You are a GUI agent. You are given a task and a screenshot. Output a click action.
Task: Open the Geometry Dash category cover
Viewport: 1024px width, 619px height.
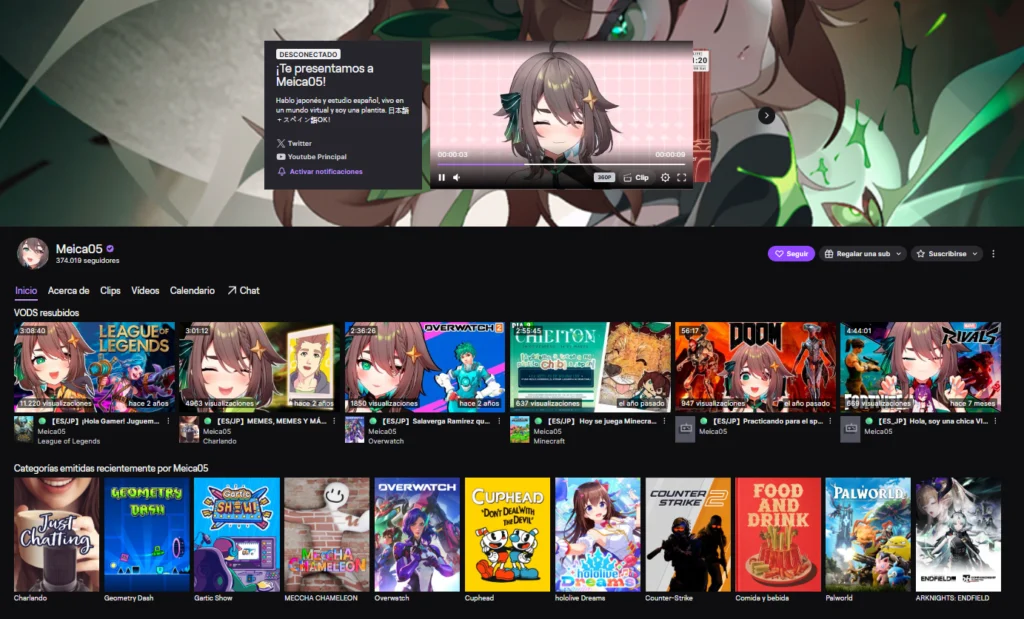click(147, 534)
